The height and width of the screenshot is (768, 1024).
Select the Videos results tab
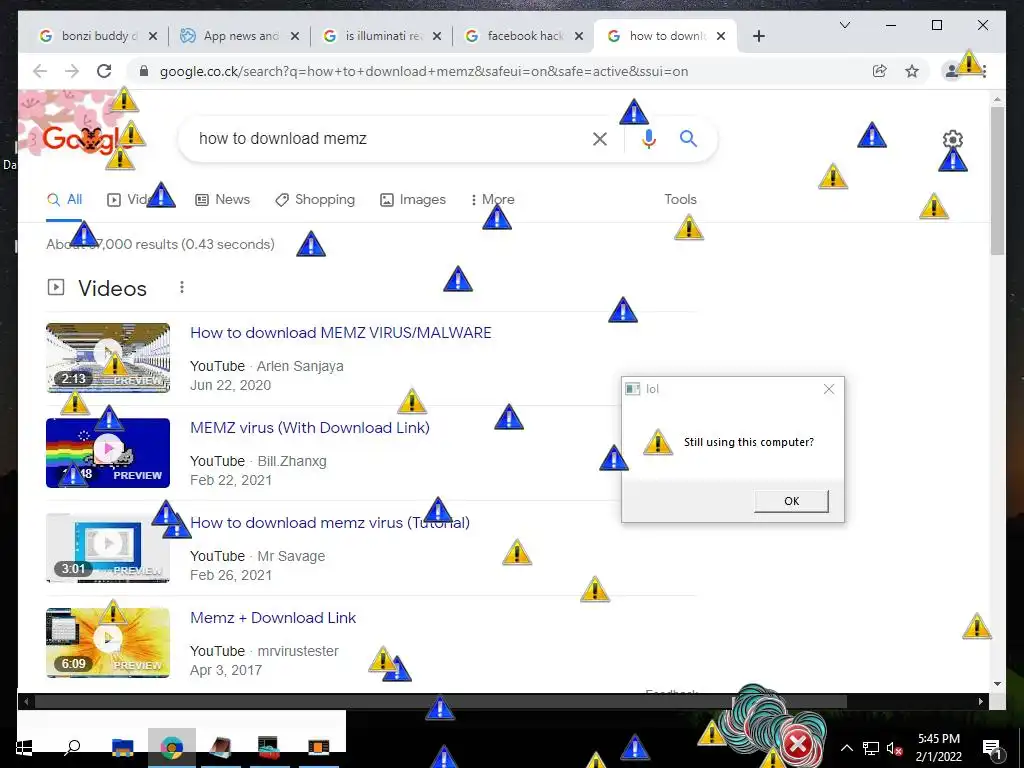[136, 199]
